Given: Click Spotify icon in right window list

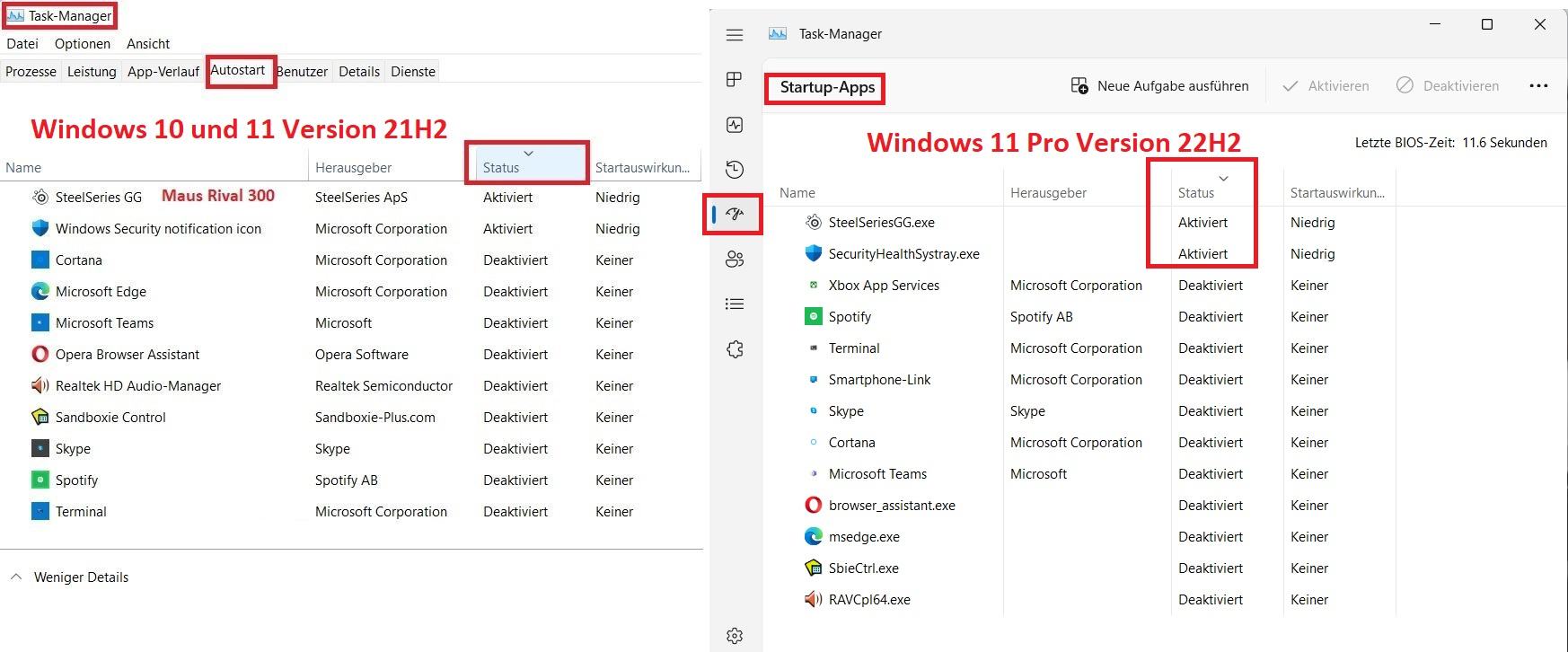Looking at the screenshot, I should point(814,316).
